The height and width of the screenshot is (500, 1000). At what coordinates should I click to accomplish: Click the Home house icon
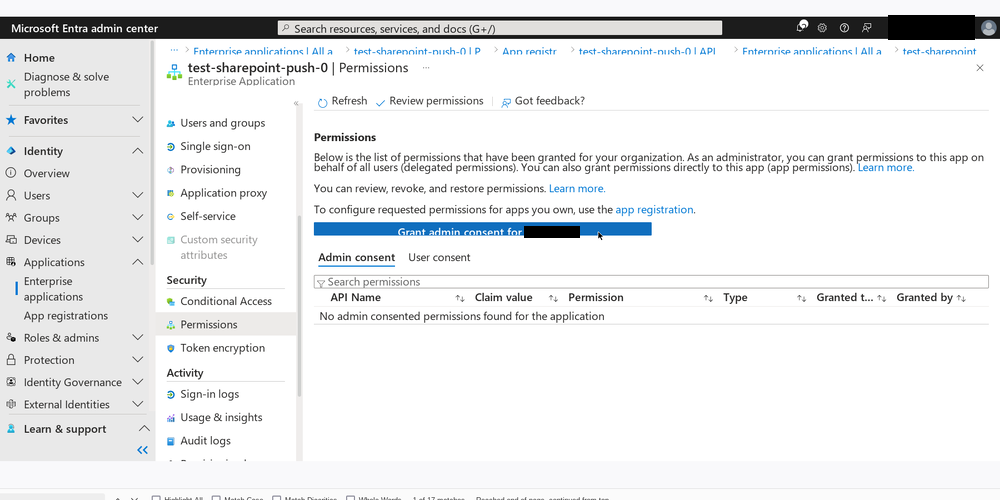pyautogui.click(x=11, y=57)
